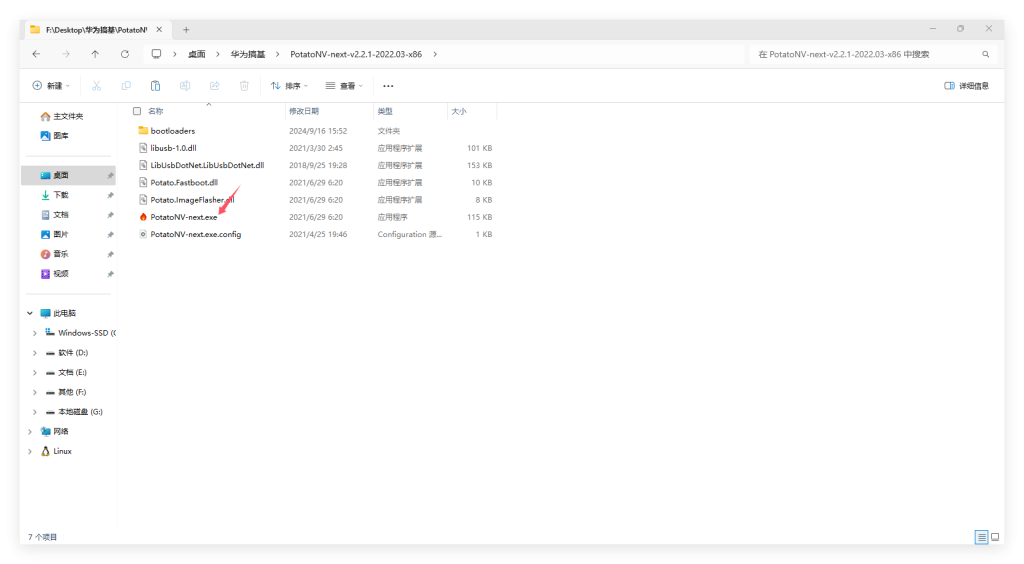Screen dimensions: 1024x564
Task: Click the search magnifier icon
Action: tap(985, 54)
